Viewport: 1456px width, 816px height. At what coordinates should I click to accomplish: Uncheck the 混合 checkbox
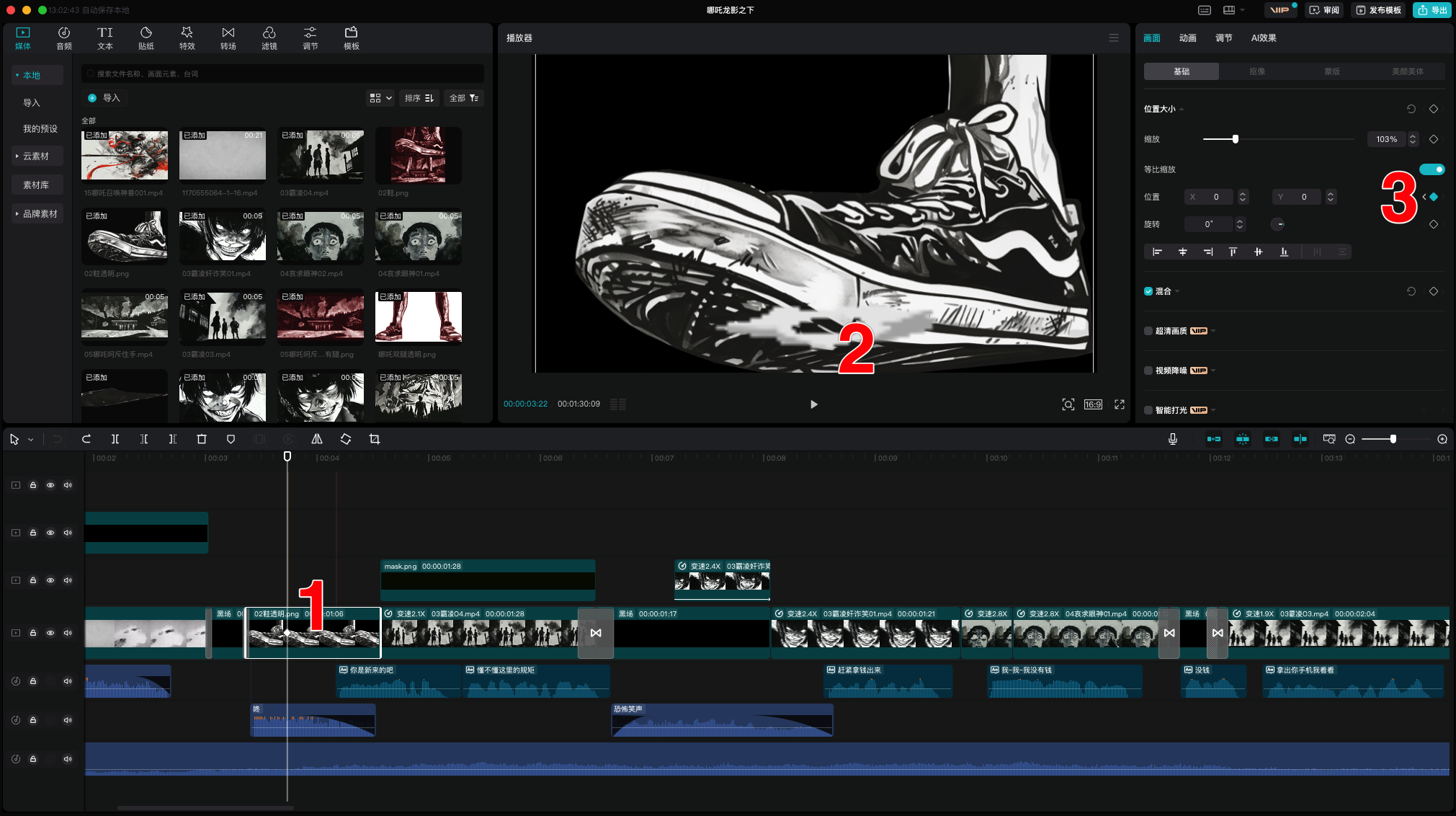(x=1148, y=291)
